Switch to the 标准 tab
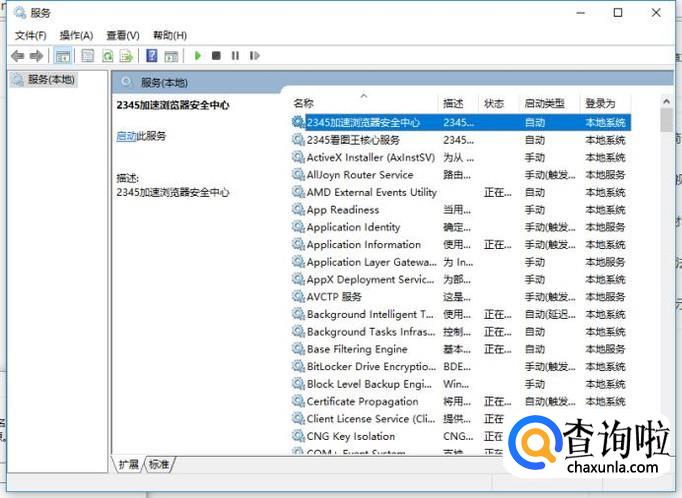 pyautogui.click(x=159, y=464)
